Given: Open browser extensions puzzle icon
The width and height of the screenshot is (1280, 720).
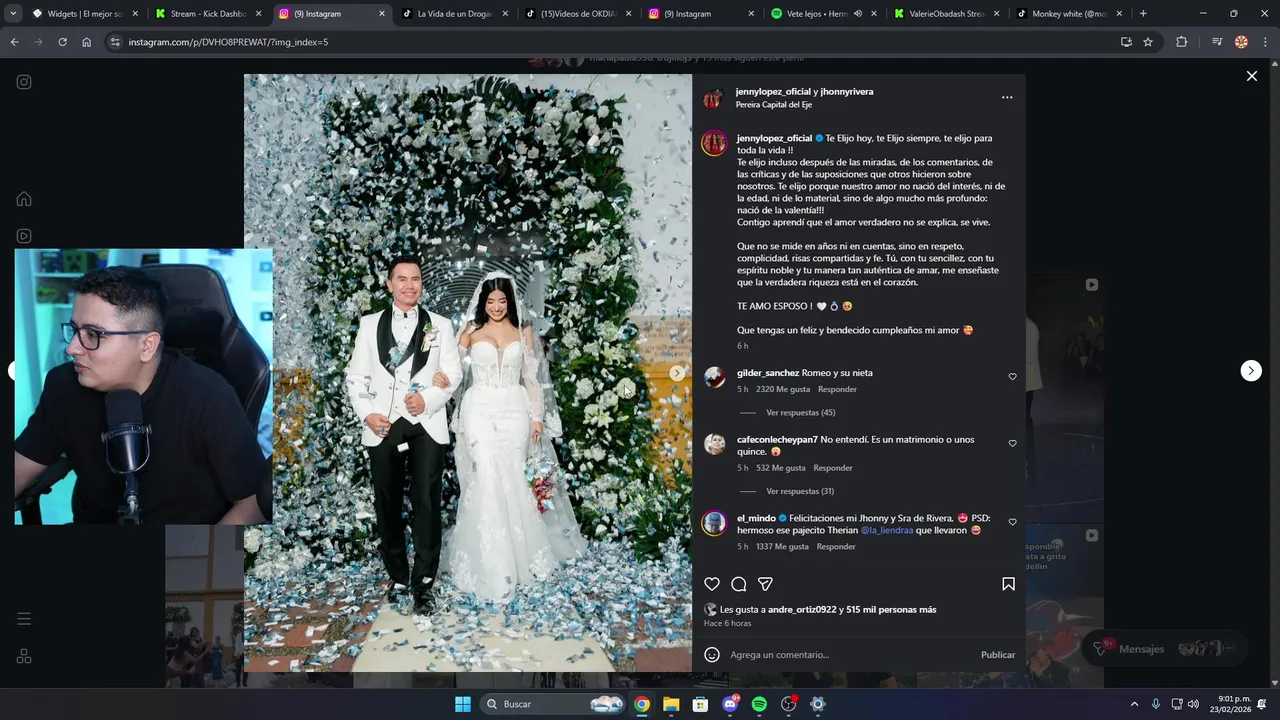Looking at the screenshot, I should [1181, 42].
